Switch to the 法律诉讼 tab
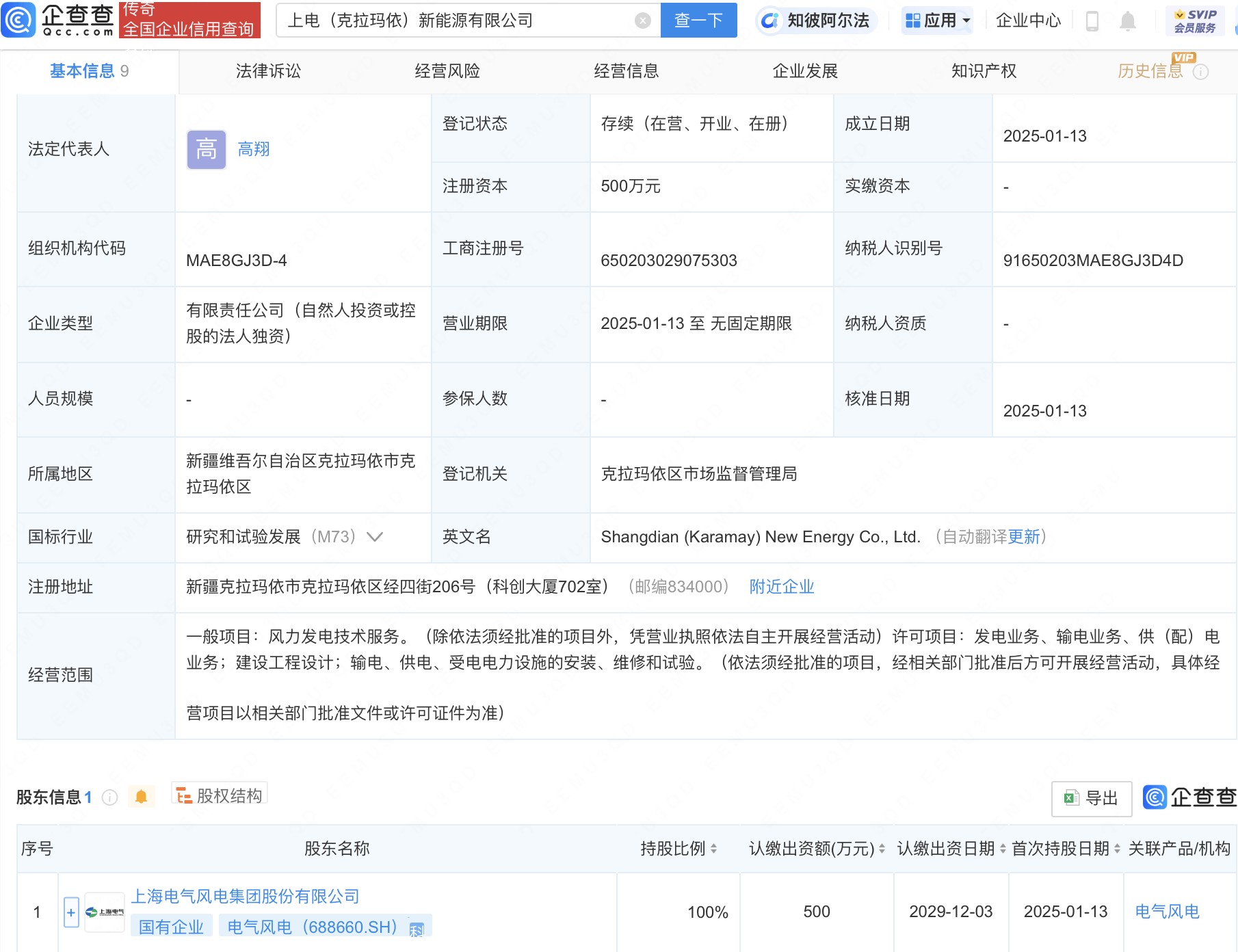This screenshot has height=952, width=1238. pyautogui.click(x=268, y=71)
